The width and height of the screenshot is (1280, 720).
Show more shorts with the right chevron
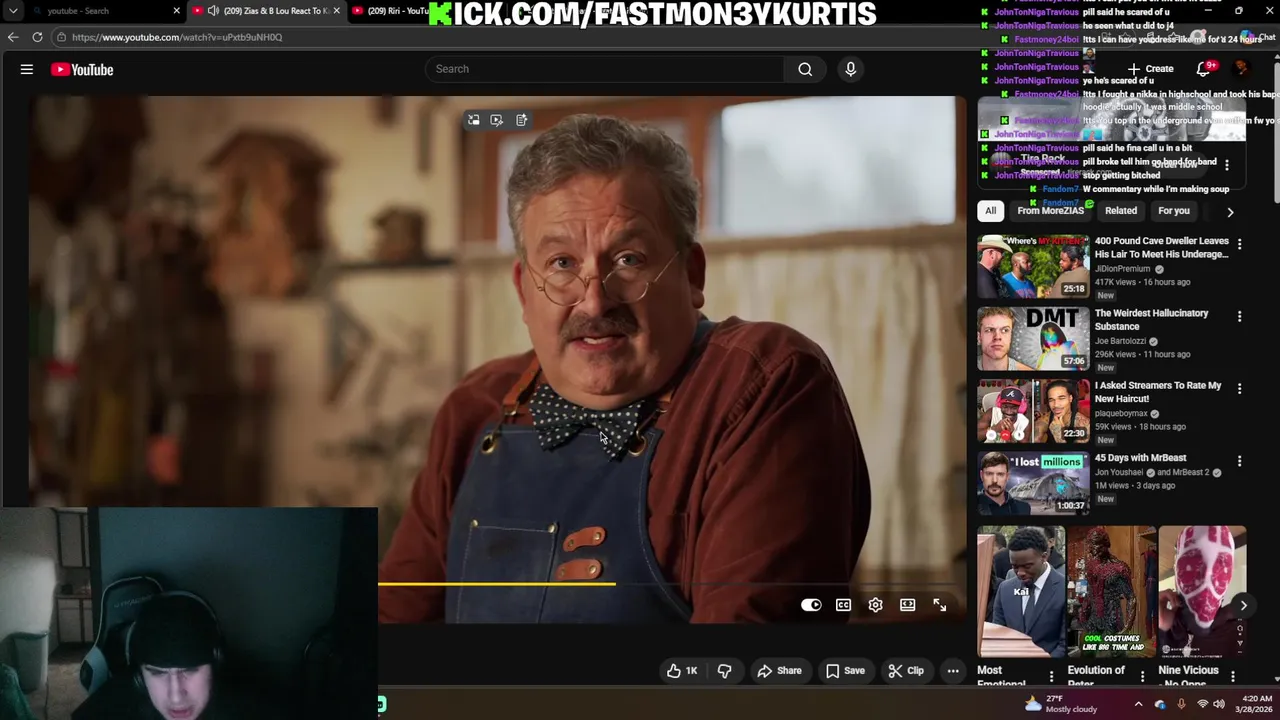[1243, 605]
